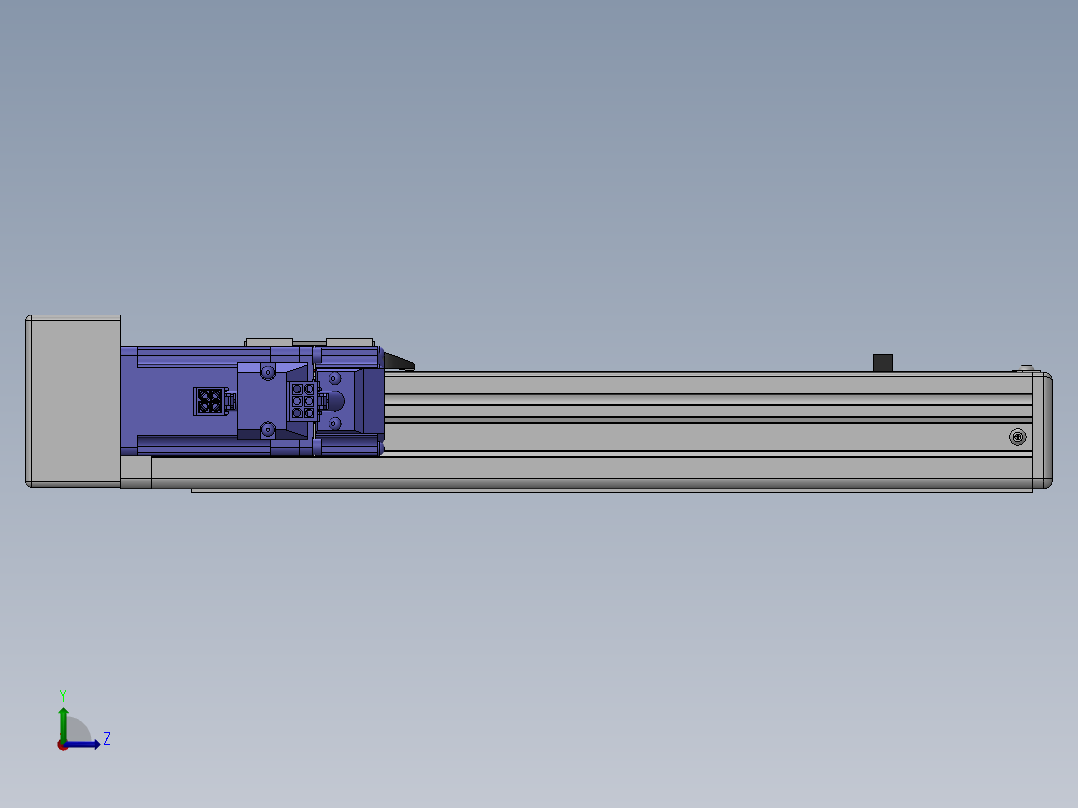Select the rounded end cap at the rail's right end
Viewport: 1078px width, 808px height.
tap(1042, 430)
